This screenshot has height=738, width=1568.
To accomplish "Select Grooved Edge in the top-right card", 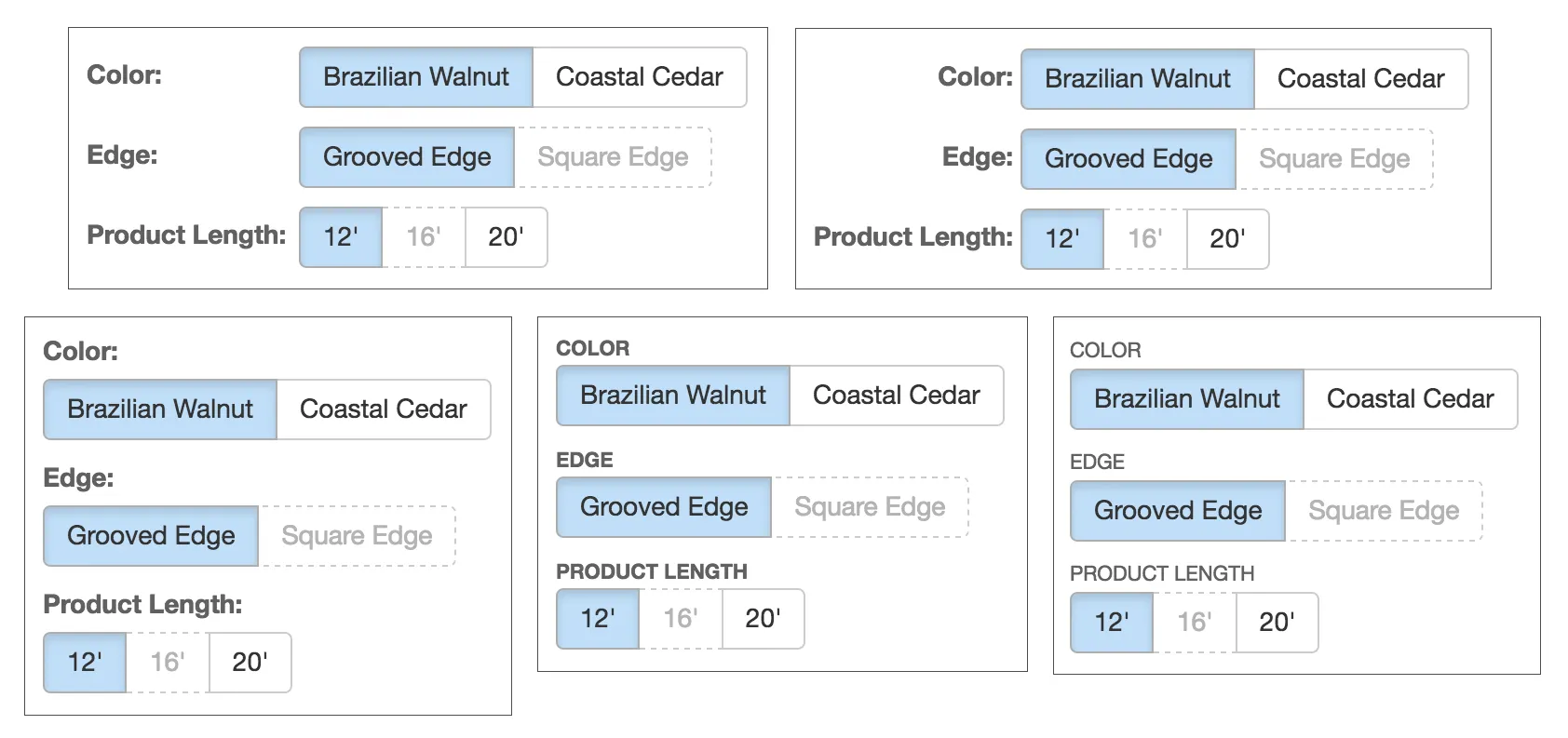I will [x=1128, y=159].
